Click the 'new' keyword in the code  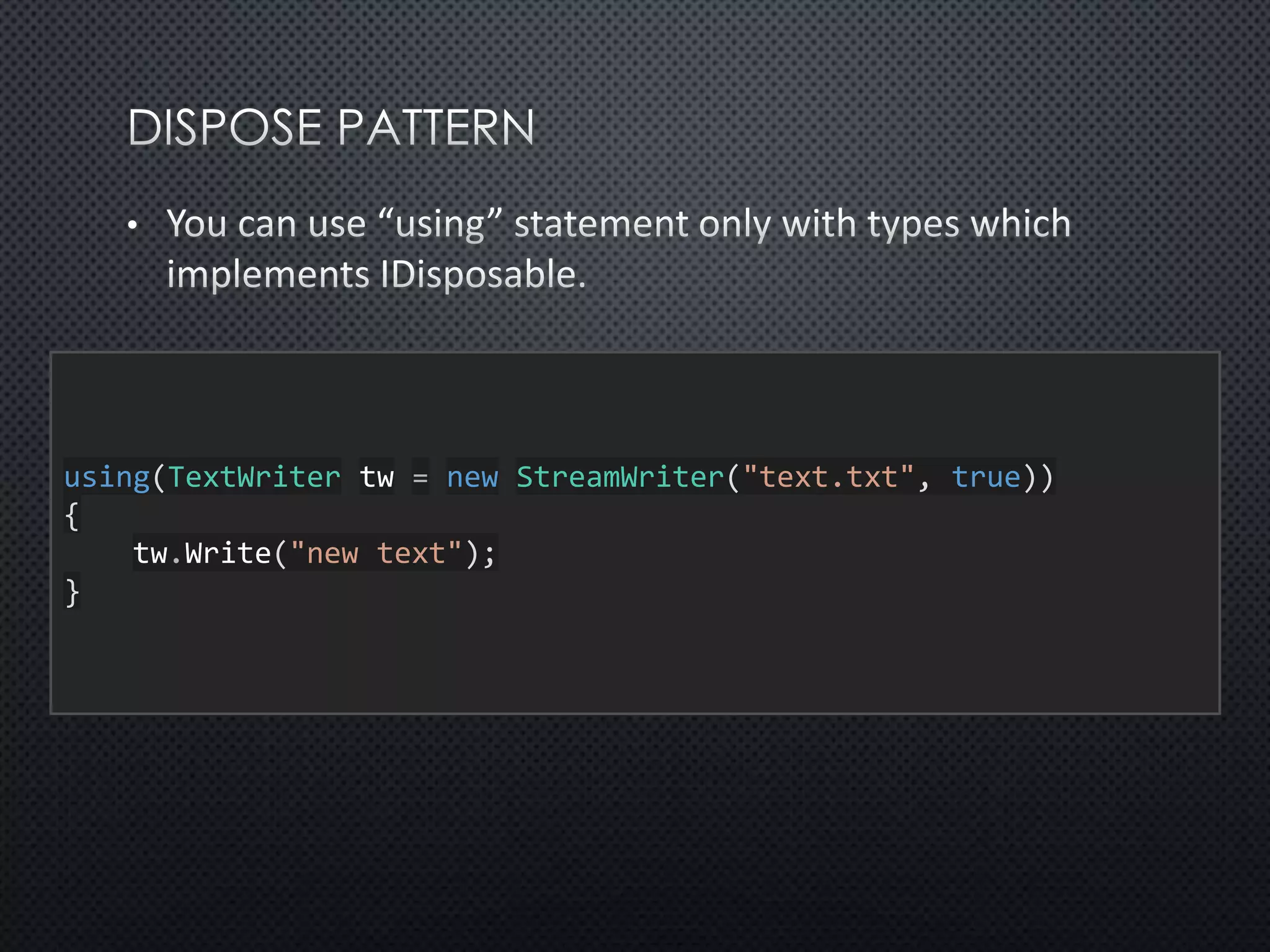click(x=473, y=477)
